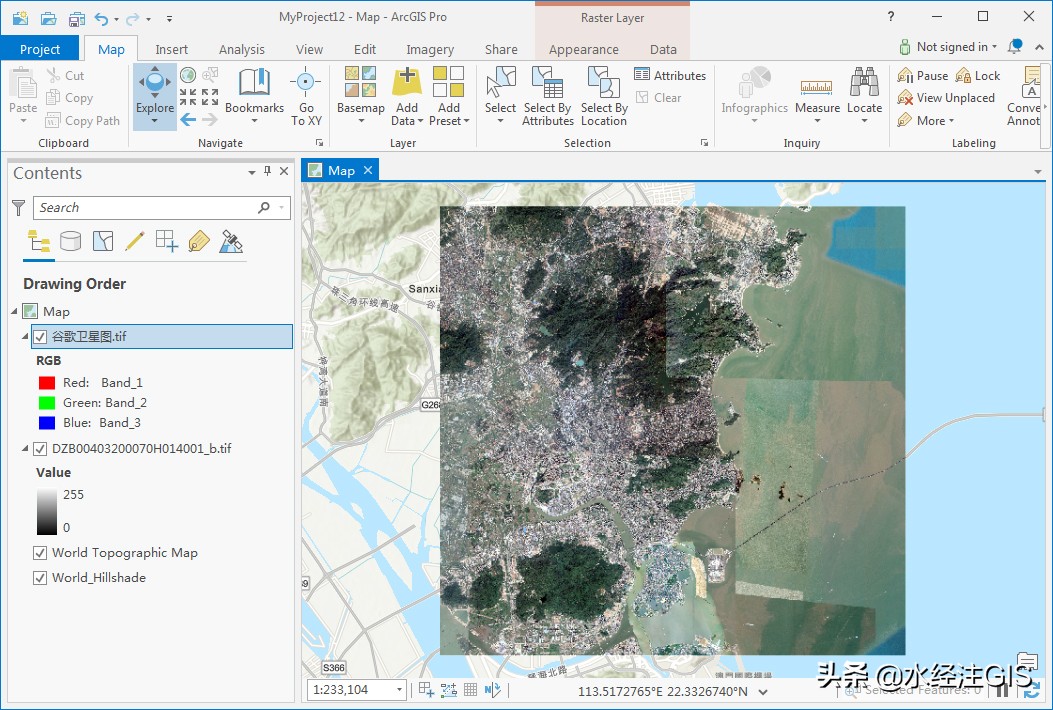Open Select By Location tool
The height and width of the screenshot is (710, 1053).
tap(604, 96)
